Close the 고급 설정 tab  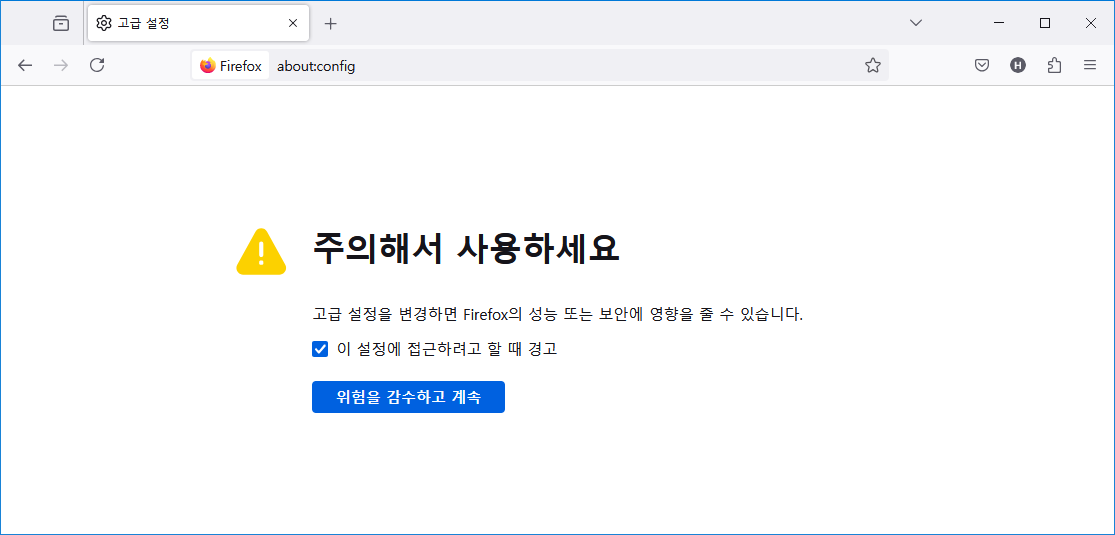[292, 23]
